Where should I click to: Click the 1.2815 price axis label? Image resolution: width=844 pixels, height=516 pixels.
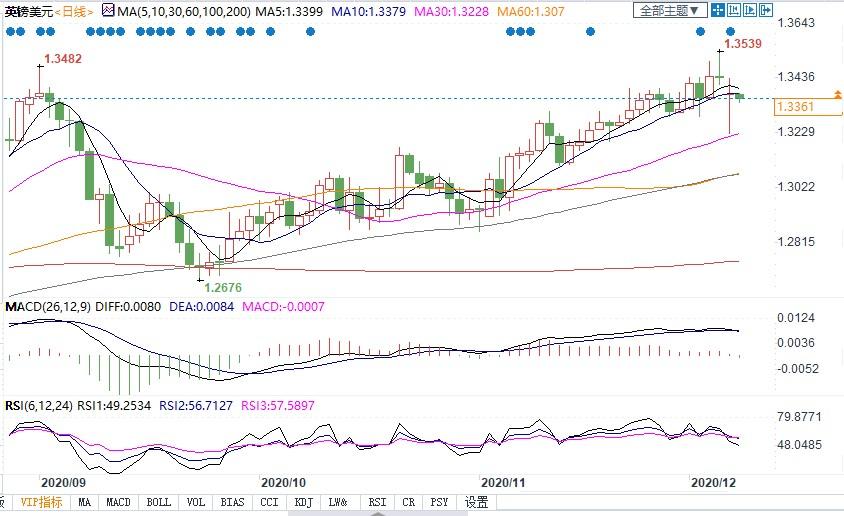[x=796, y=242]
